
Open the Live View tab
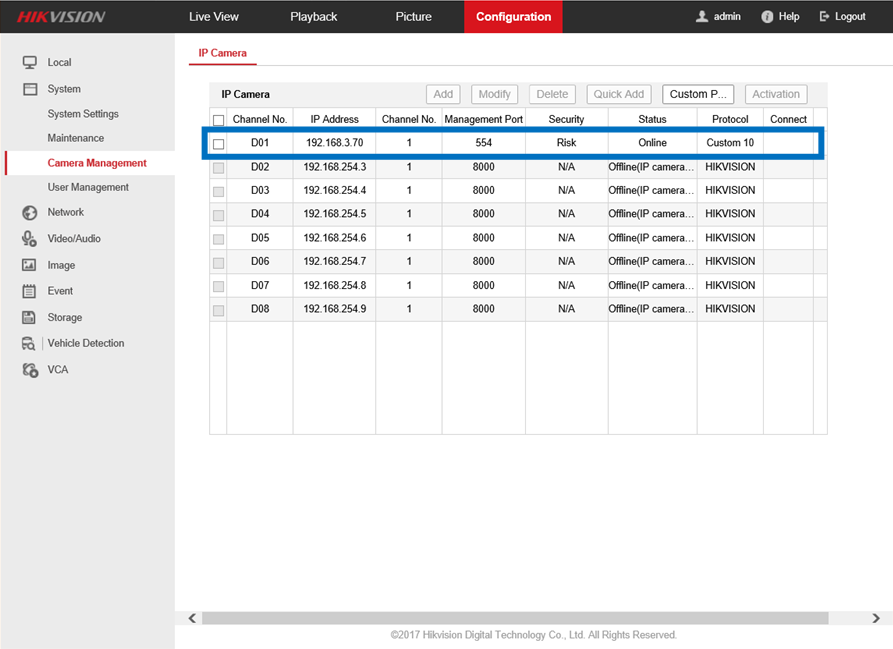(x=214, y=17)
